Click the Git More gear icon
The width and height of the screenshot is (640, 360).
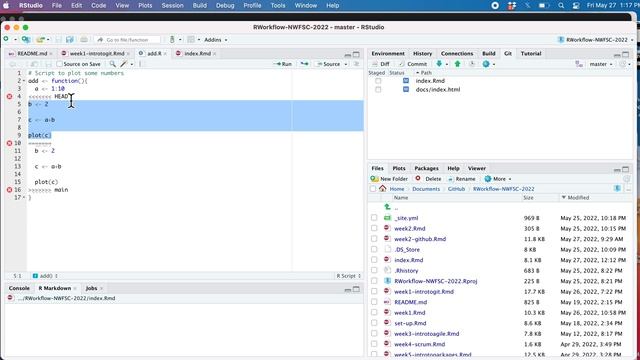point(486,64)
